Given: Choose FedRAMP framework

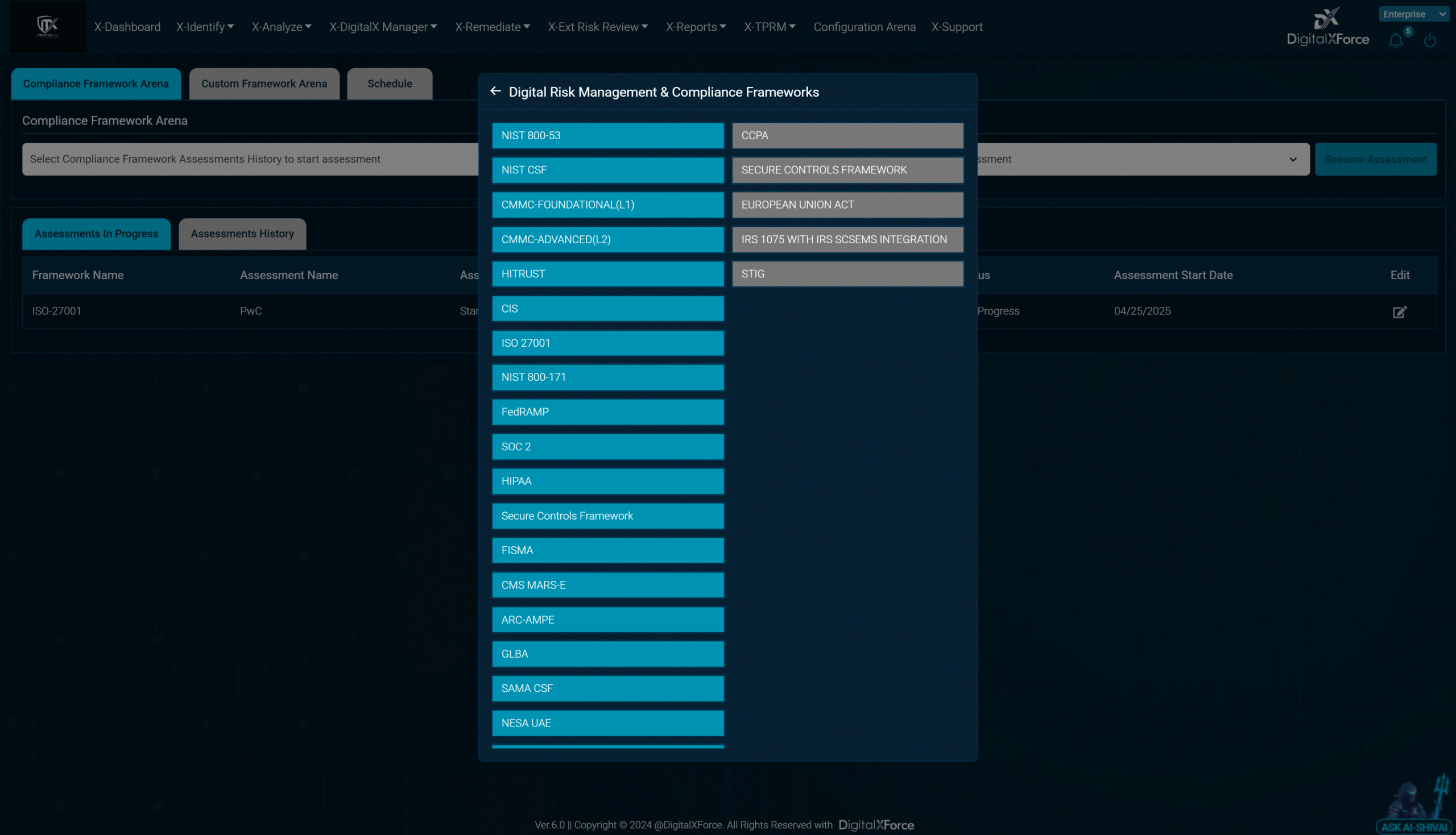Looking at the screenshot, I should 607,412.
